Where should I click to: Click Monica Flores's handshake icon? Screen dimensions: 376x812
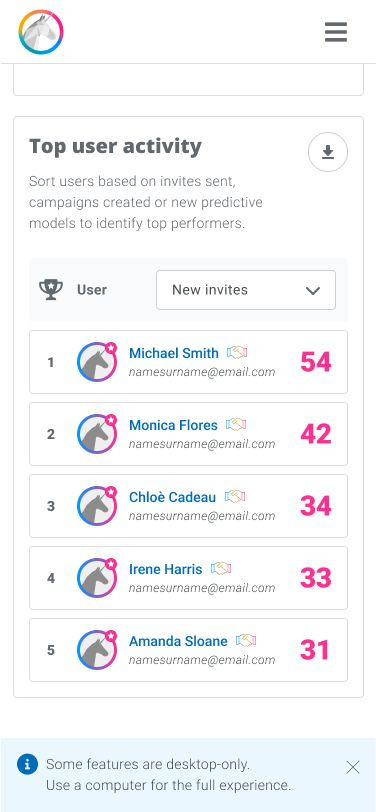tap(236, 425)
